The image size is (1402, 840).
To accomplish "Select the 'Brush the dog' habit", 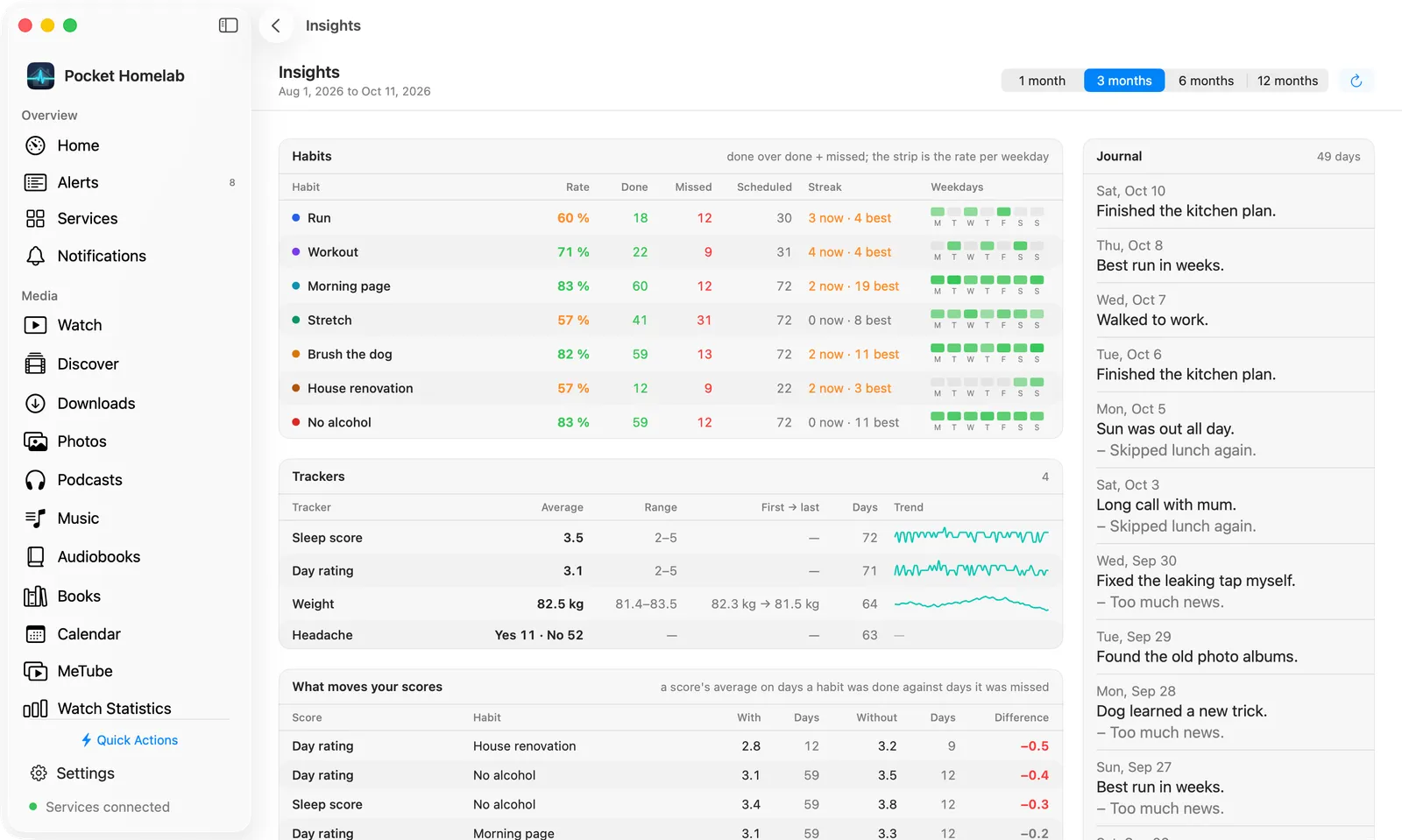I will coord(350,355).
